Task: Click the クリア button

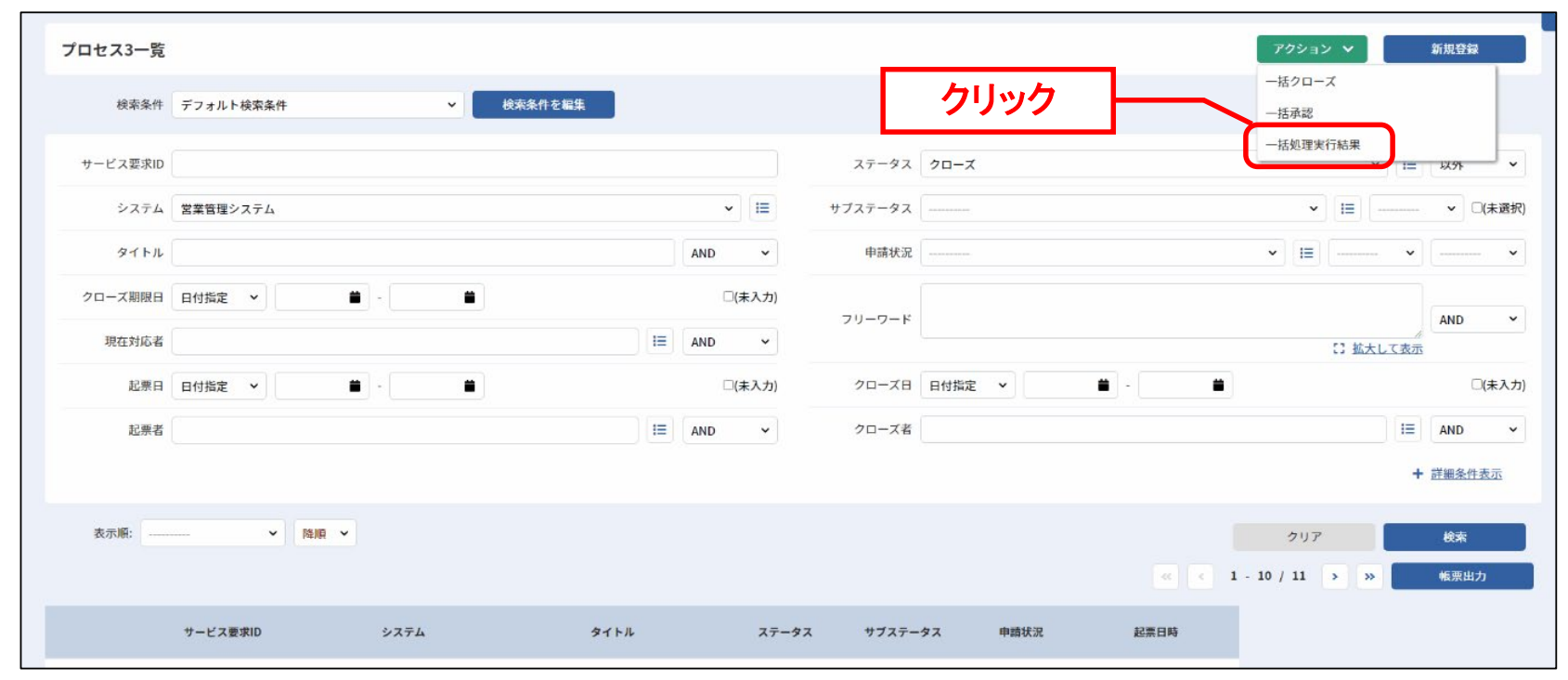Action: (x=1303, y=537)
